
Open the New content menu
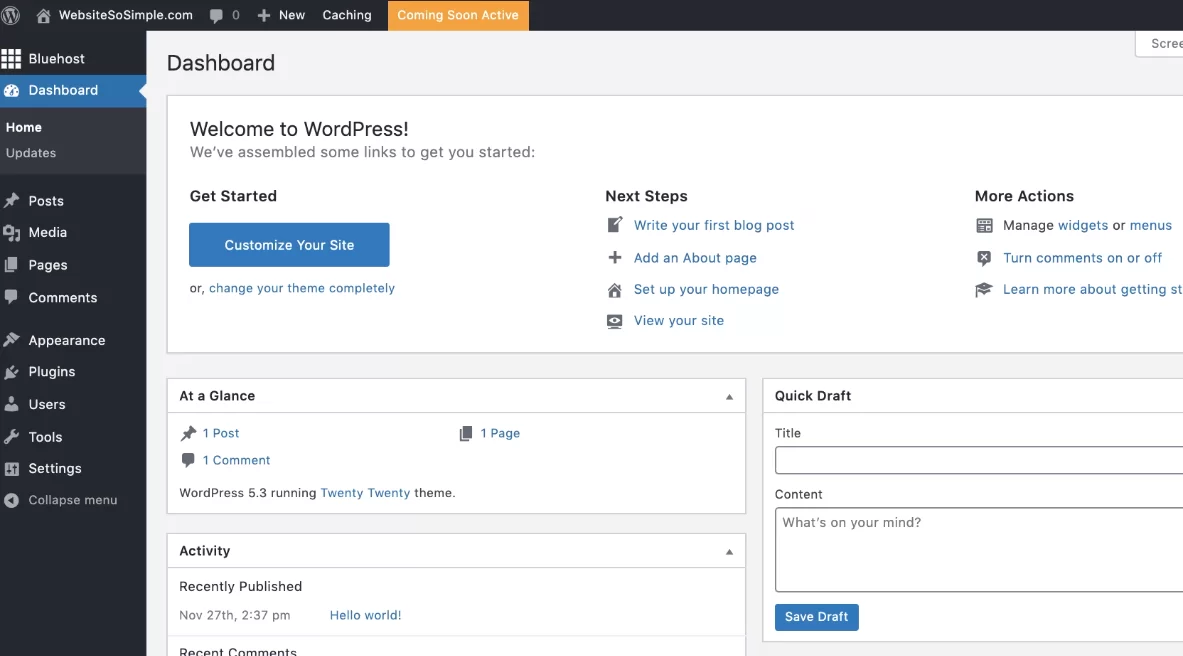click(x=281, y=15)
